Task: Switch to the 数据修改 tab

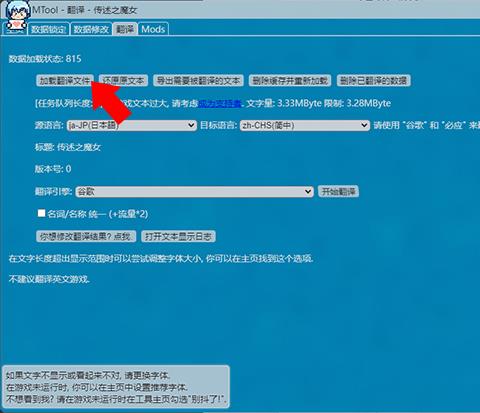Action: pyautogui.click(x=91, y=29)
